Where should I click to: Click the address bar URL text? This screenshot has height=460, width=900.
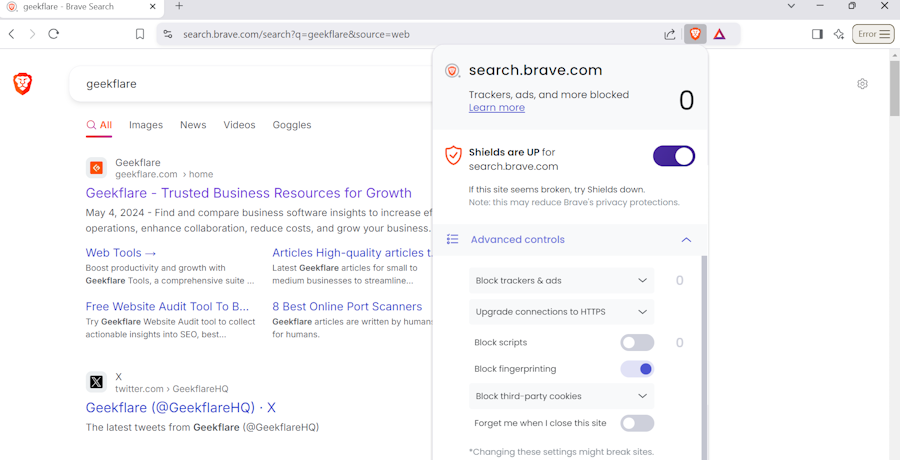click(296, 34)
